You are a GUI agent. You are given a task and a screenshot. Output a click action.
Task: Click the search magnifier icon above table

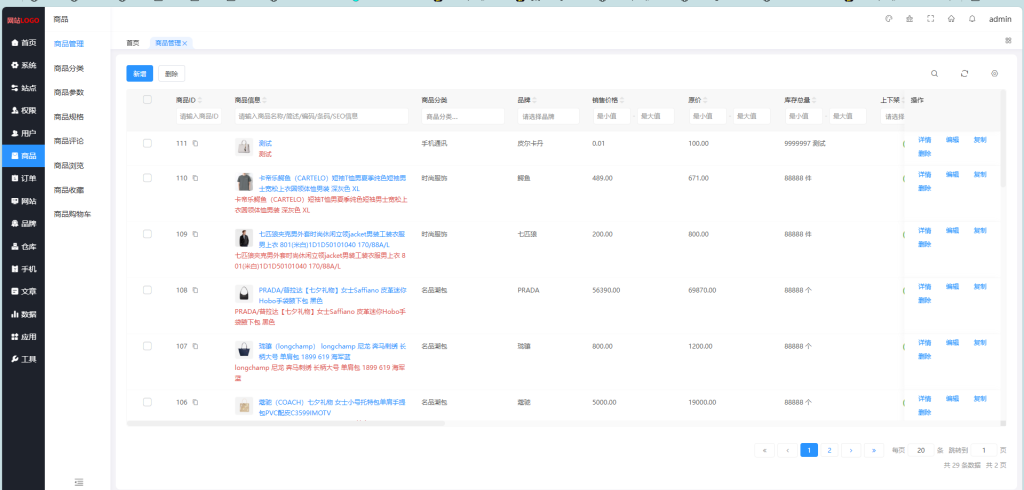pyautogui.click(x=934, y=73)
